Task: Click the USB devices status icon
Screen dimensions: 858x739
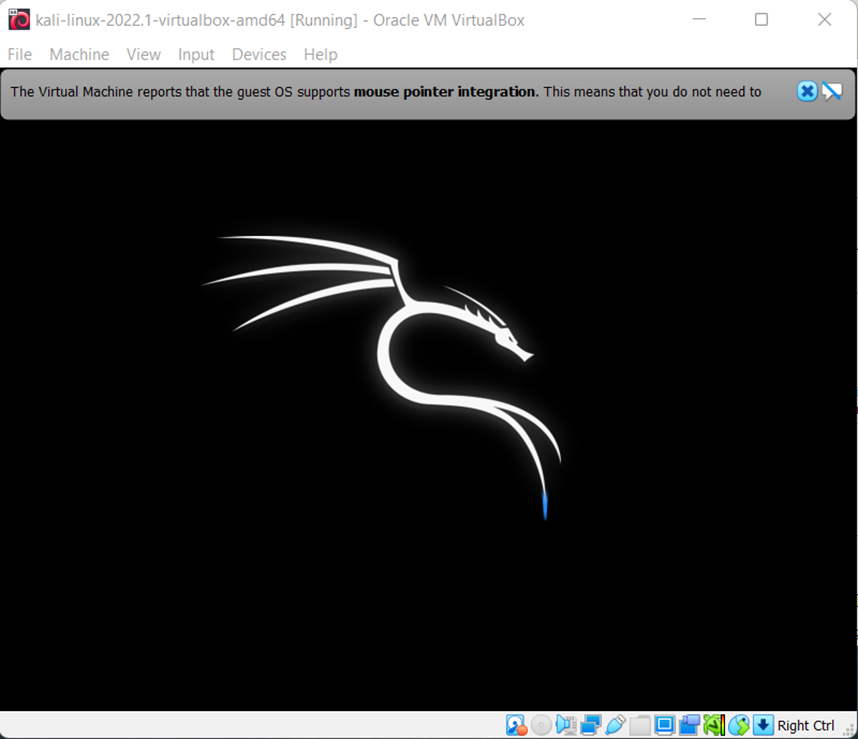Action: tap(615, 725)
